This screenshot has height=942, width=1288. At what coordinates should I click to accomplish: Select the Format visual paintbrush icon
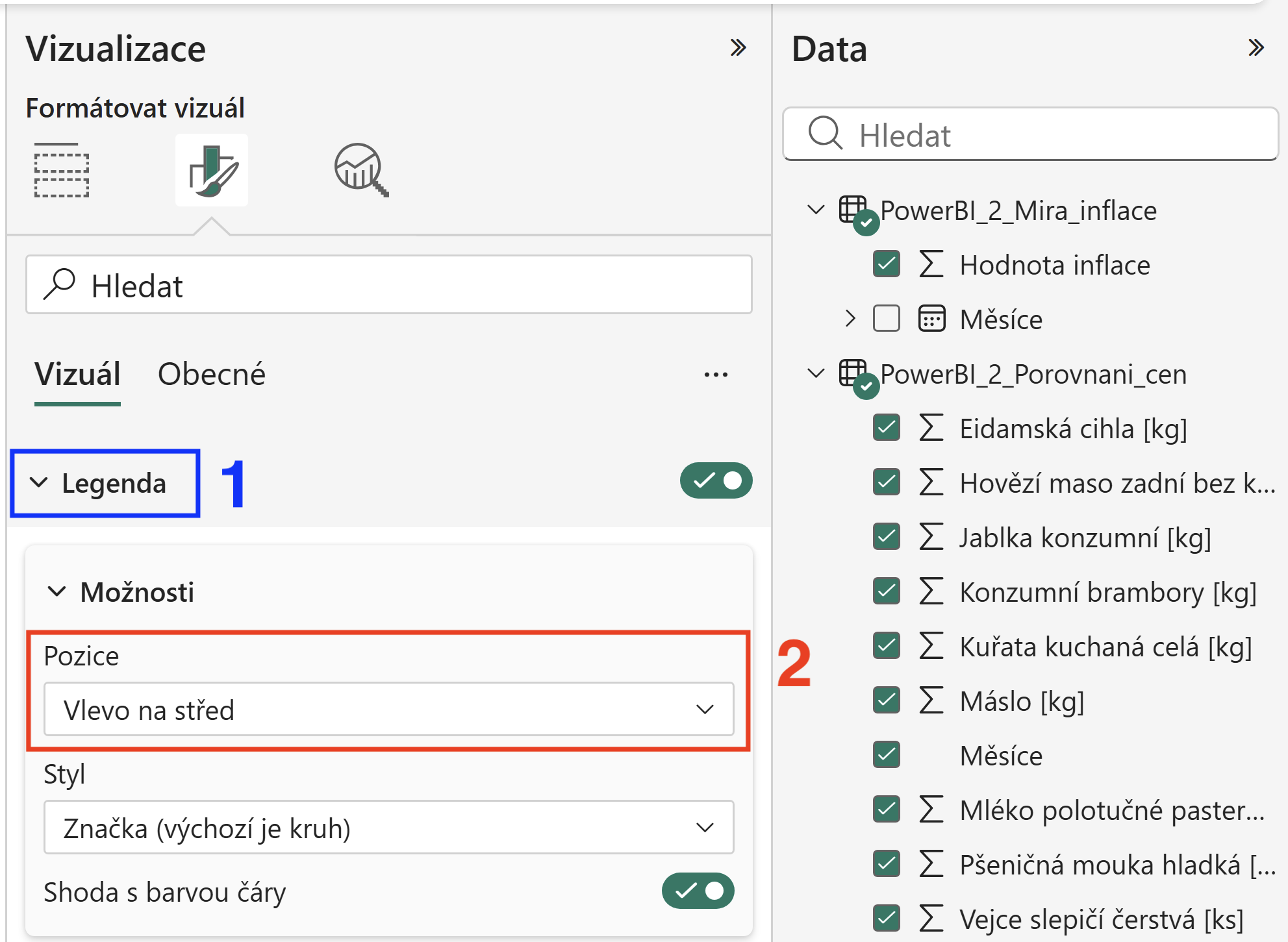[x=212, y=170]
